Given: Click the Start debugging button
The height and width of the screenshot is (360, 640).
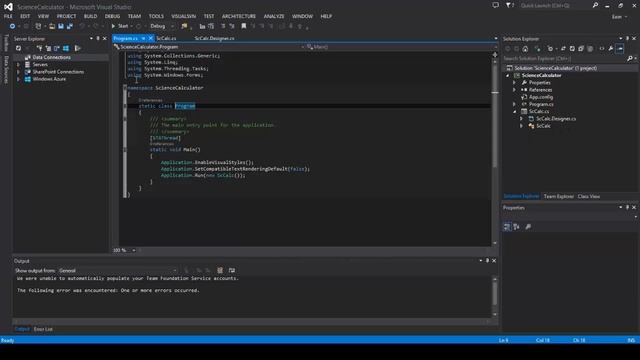Looking at the screenshot, I should tap(120, 26).
